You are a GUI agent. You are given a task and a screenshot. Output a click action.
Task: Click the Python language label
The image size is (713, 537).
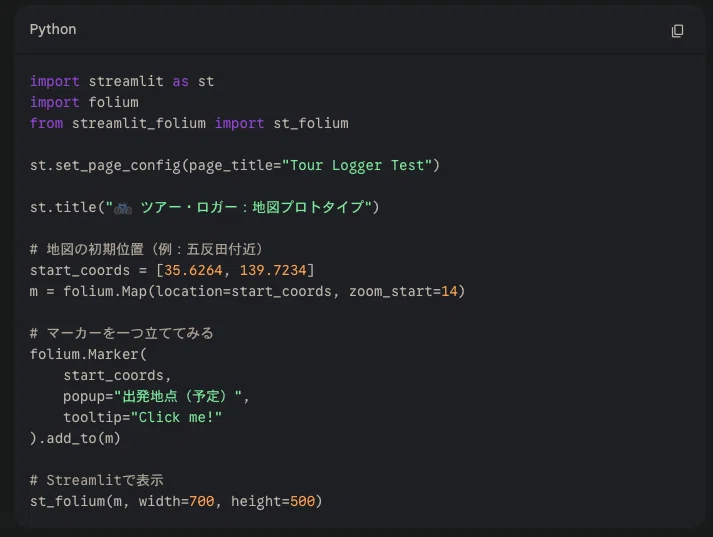pyautogui.click(x=53, y=29)
